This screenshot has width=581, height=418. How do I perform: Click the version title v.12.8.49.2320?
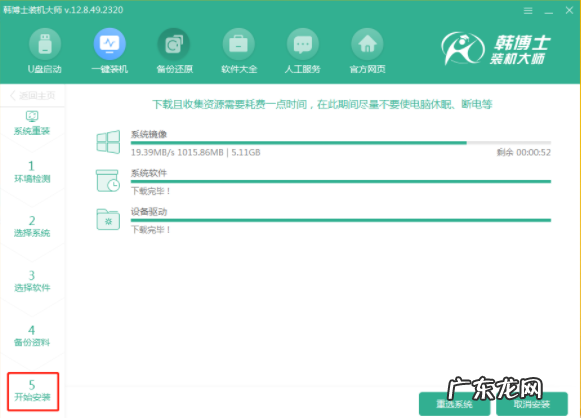pos(94,10)
